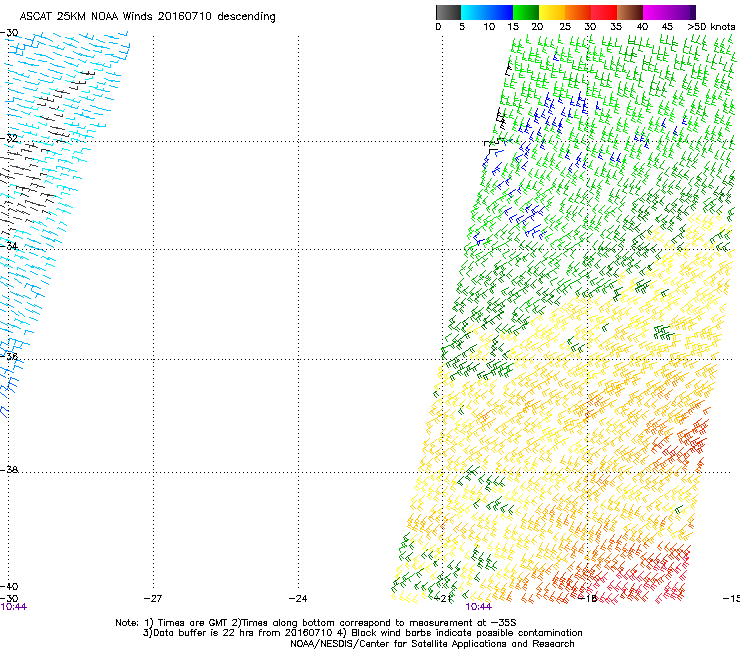Click the note 'Black wind barbs indicate possible contamination'
This screenshot has width=740, height=650.
(467, 633)
